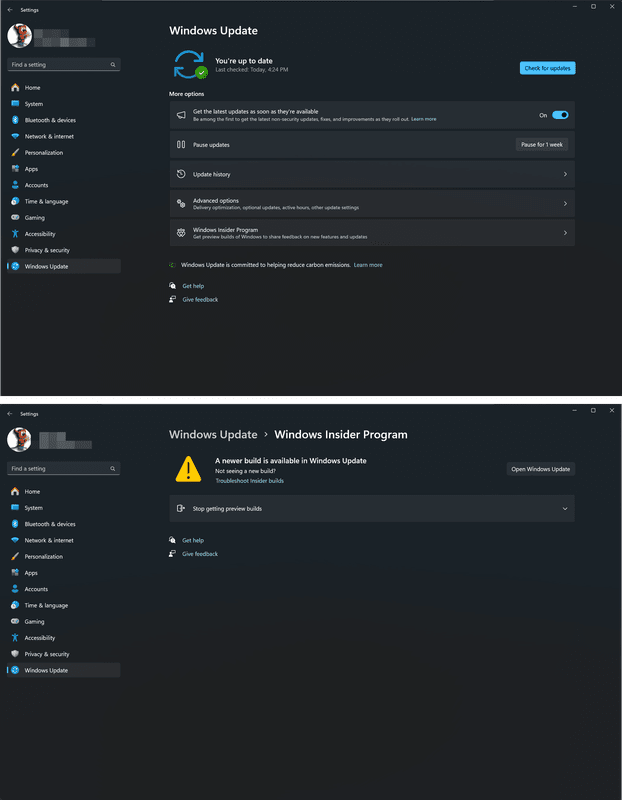Click the Stop getting preview builds exit icon
This screenshot has height=800, width=622.
coord(181,508)
